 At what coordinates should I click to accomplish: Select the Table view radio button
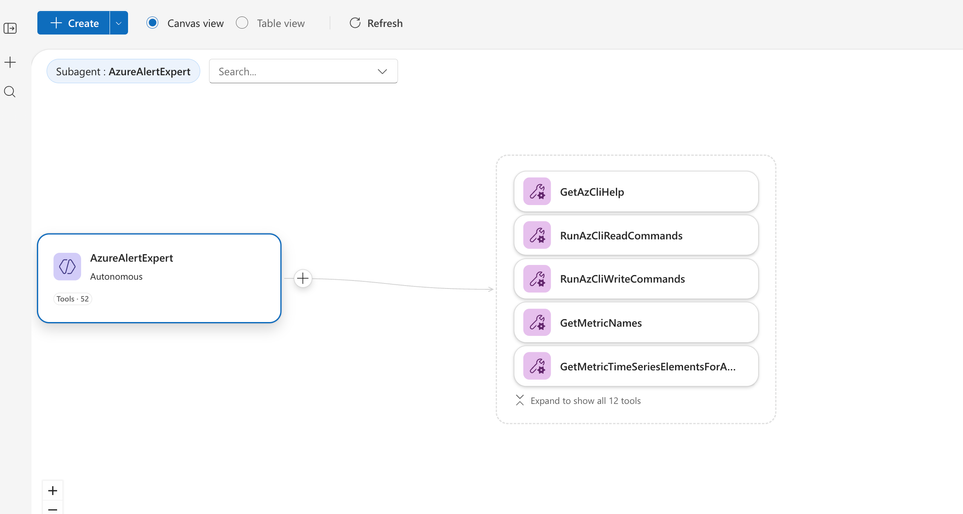(242, 22)
